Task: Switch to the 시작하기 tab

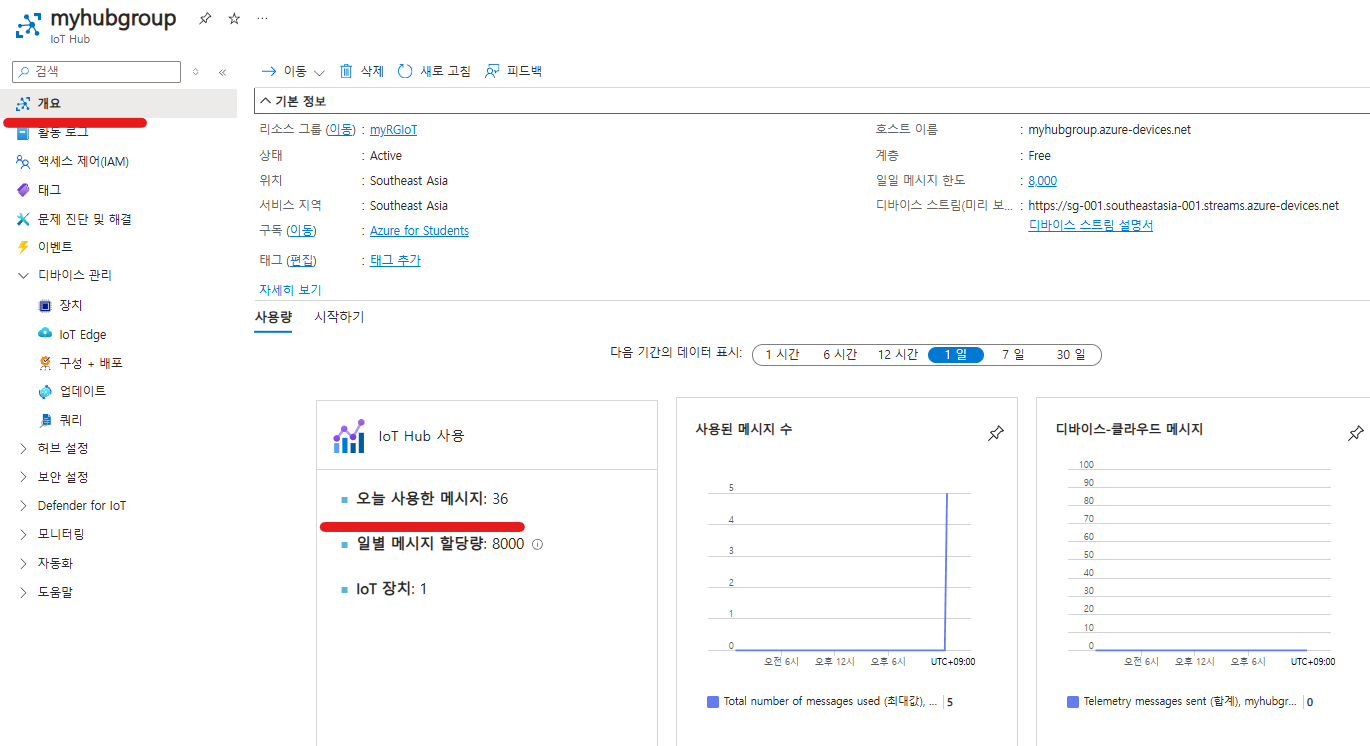Action: [339, 316]
